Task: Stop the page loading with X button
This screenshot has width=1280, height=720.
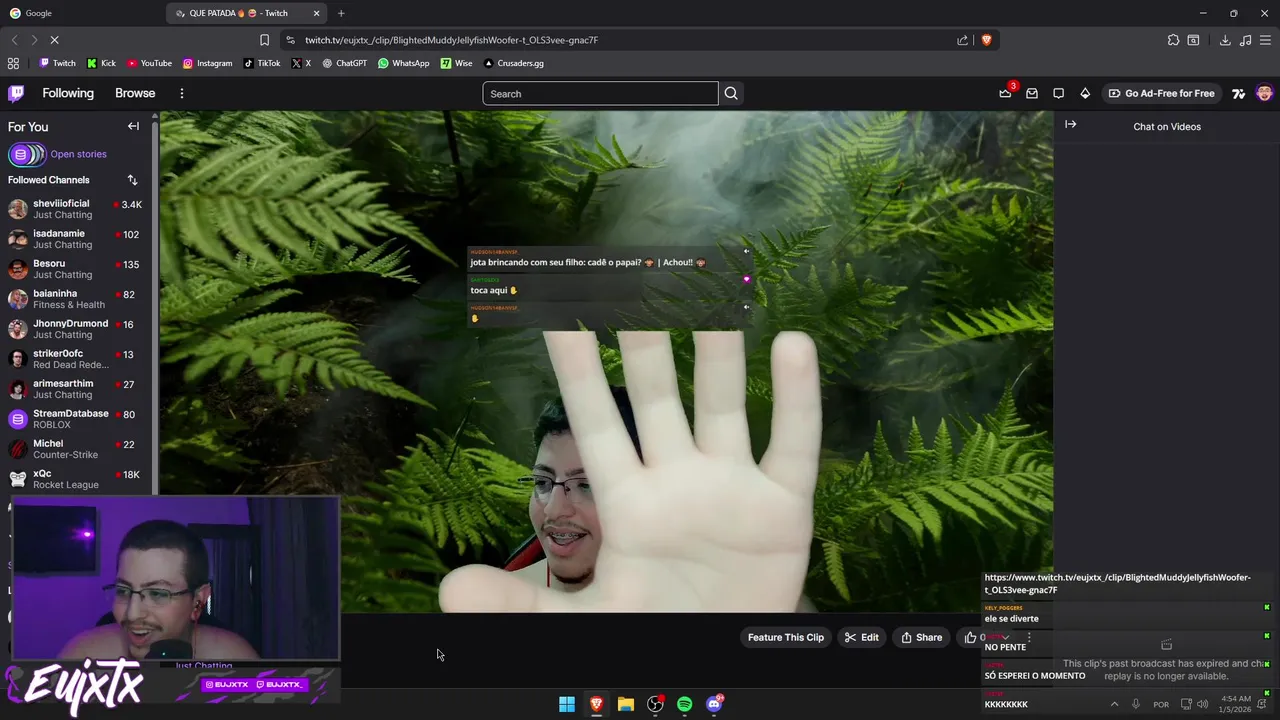Action: point(54,40)
